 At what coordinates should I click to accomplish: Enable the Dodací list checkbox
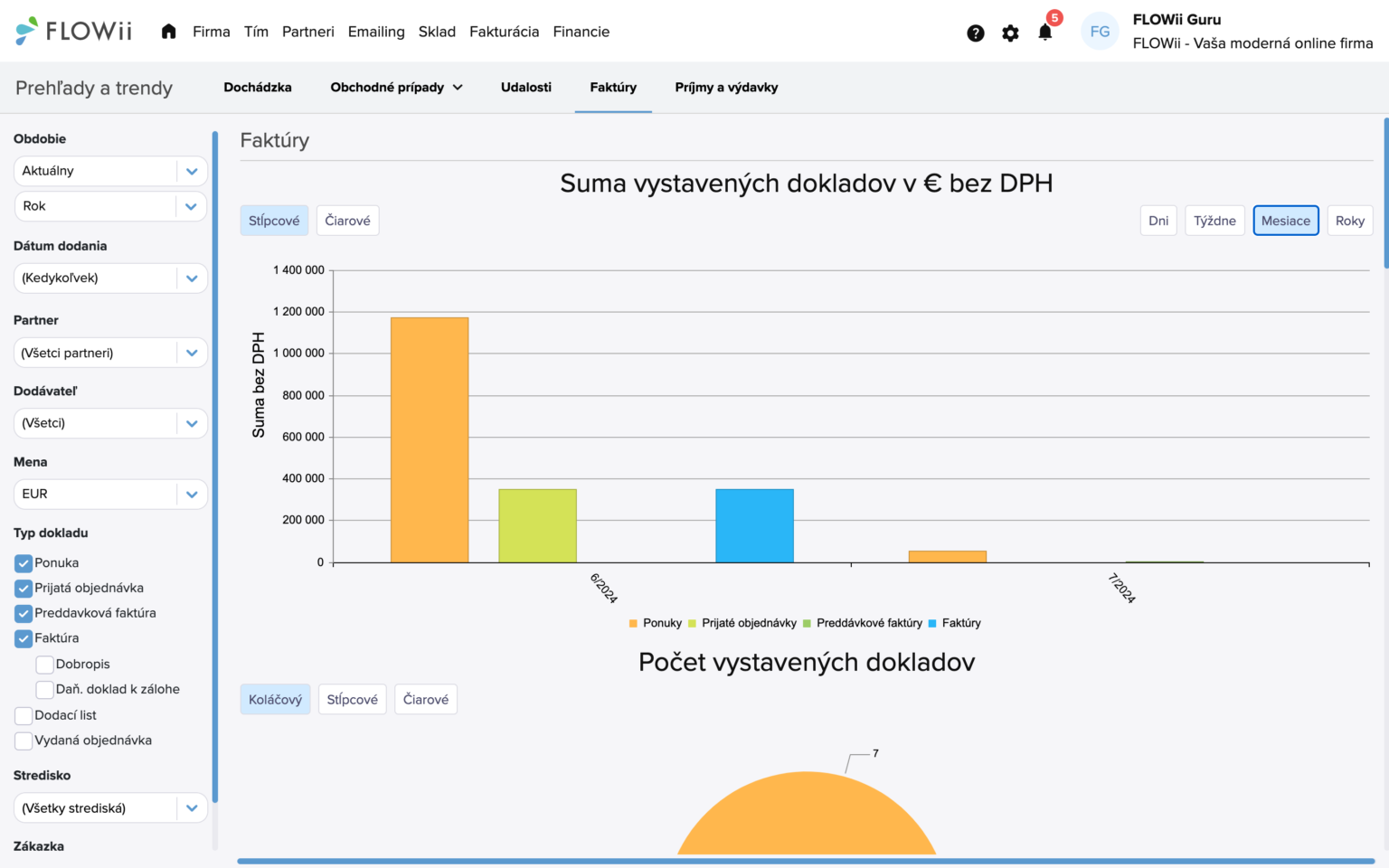[24, 715]
